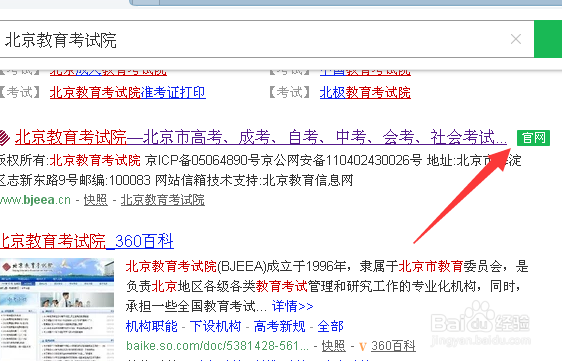The image size is (562, 361).
Task: Clear the search box with the X icon
Action: pyautogui.click(x=516, y=39)
